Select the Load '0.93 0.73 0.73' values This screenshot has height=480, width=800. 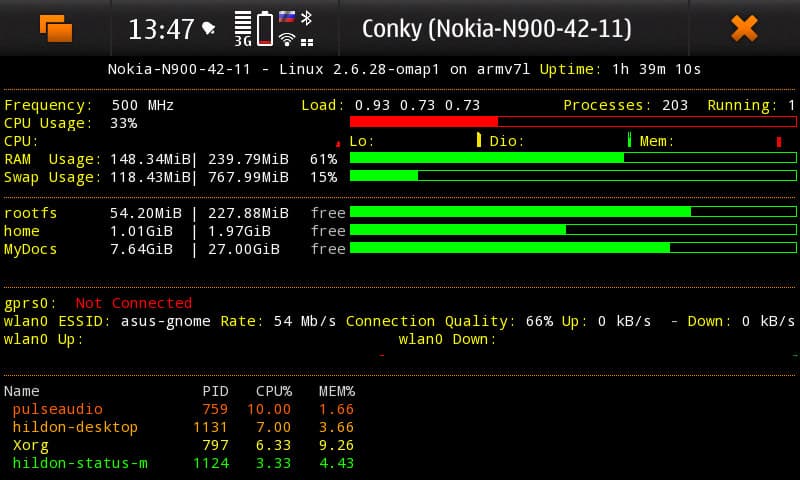point(417,106)
